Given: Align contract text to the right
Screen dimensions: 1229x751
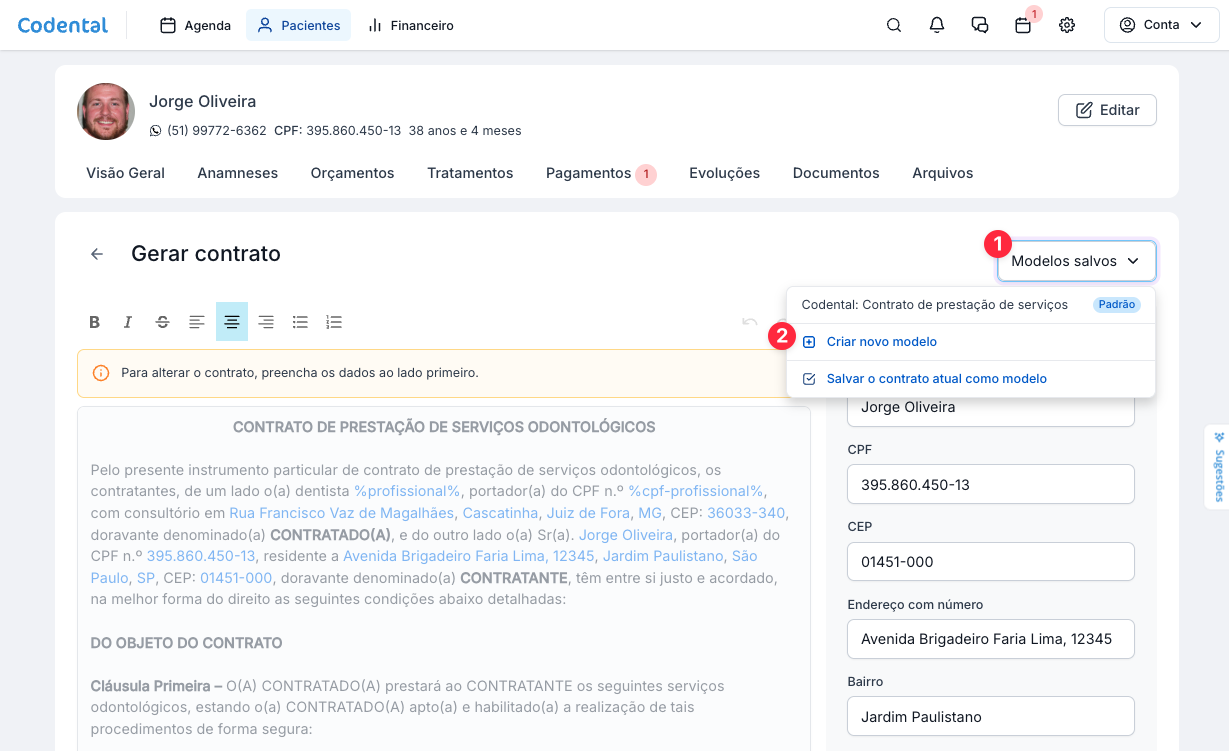Looking at the screenshot, I should 266,322.
